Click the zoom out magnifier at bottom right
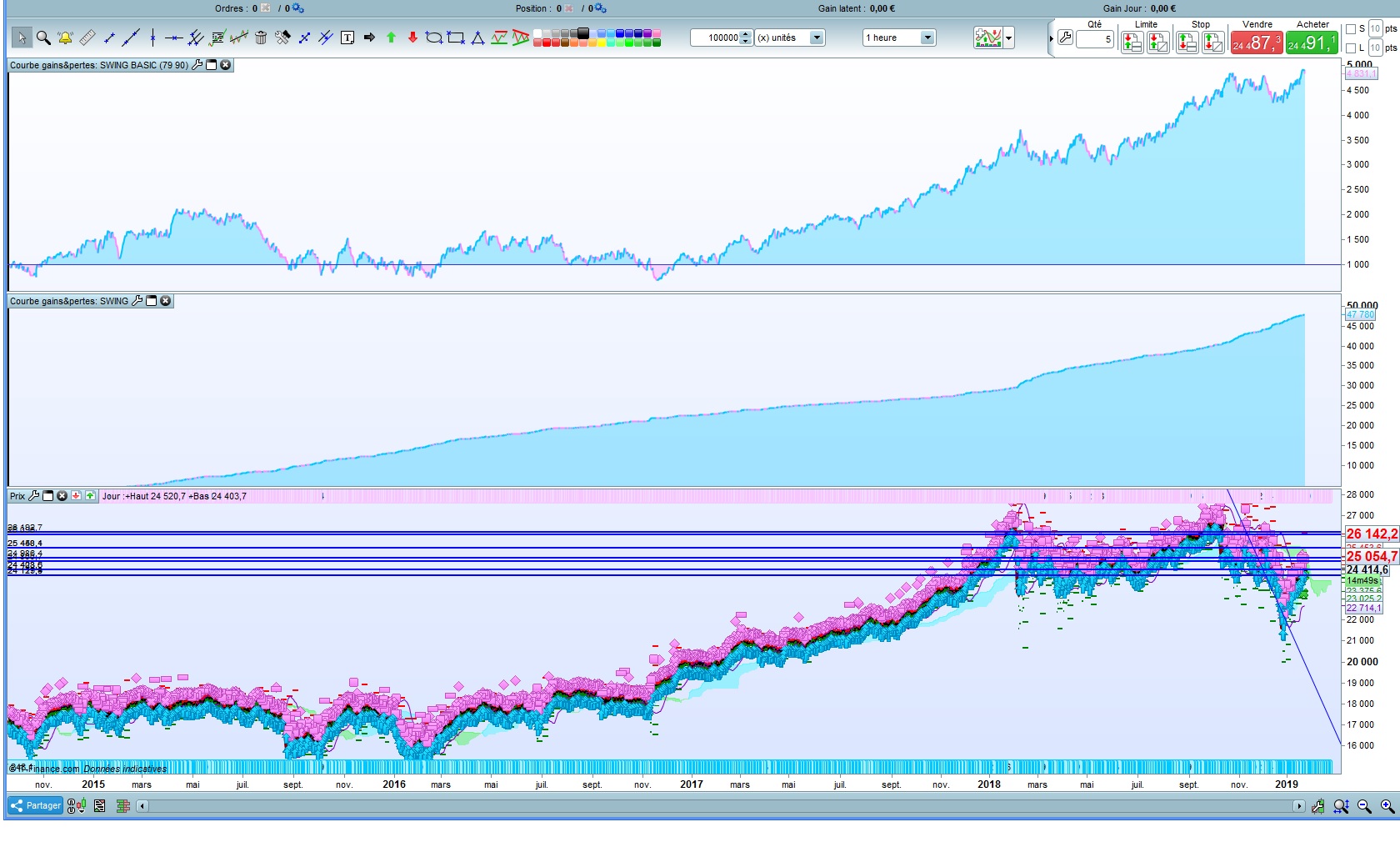The height and width of the screenshot is (842, 1400). pos(1364,806)
